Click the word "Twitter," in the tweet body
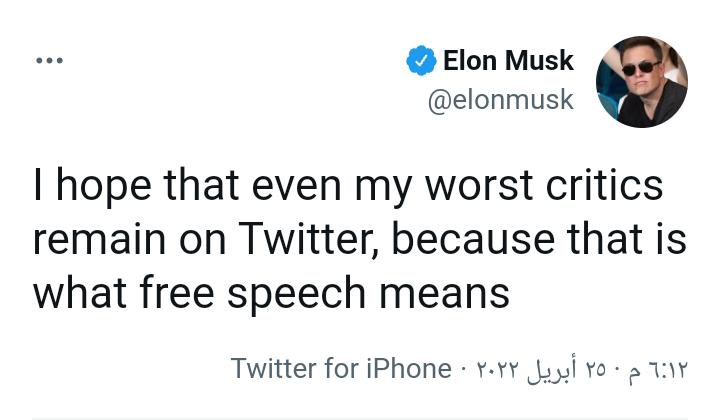The width and height of the screenshot is (720, 420). (x=307, y=240)
